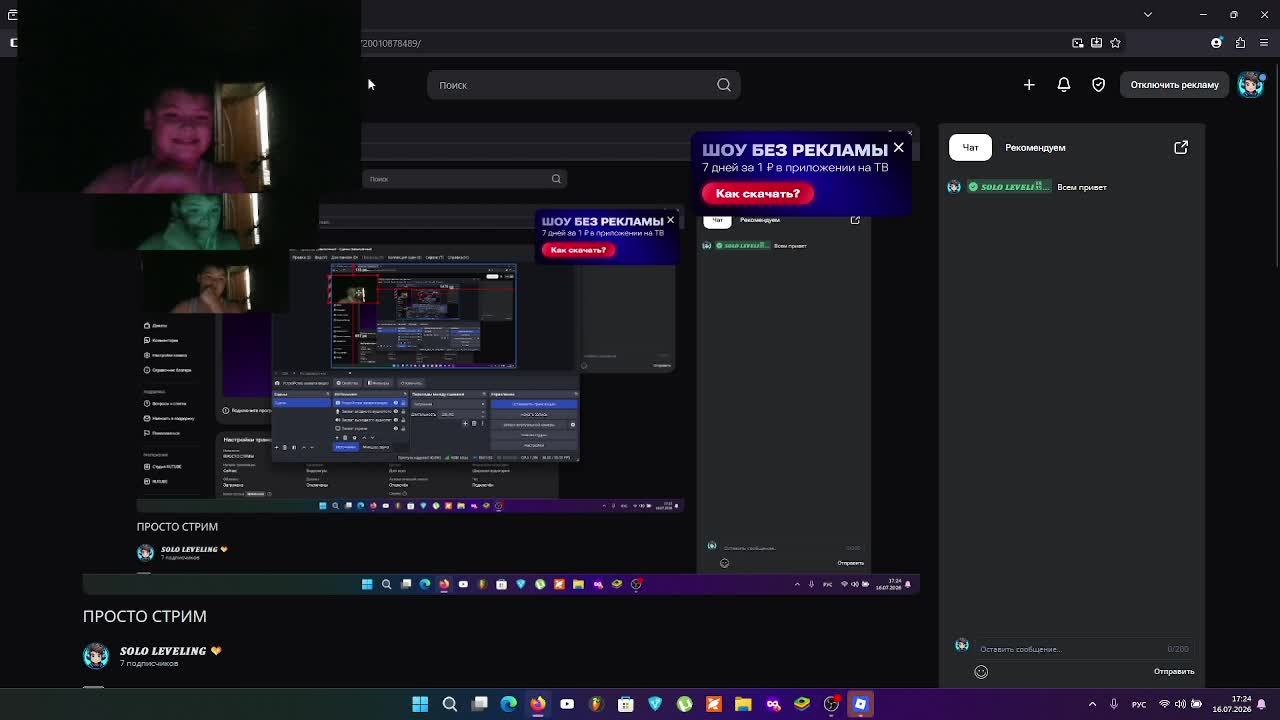Click Как скачать? on the large ad banner
Viewport: 1280px width, 720px height.
(758, 193)
